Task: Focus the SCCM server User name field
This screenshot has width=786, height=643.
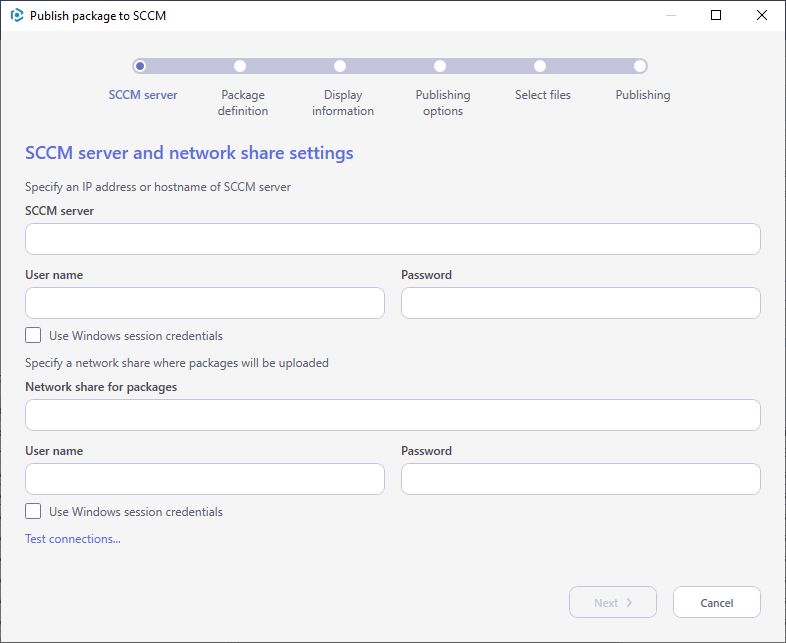Action: click(x=205, y=303)
